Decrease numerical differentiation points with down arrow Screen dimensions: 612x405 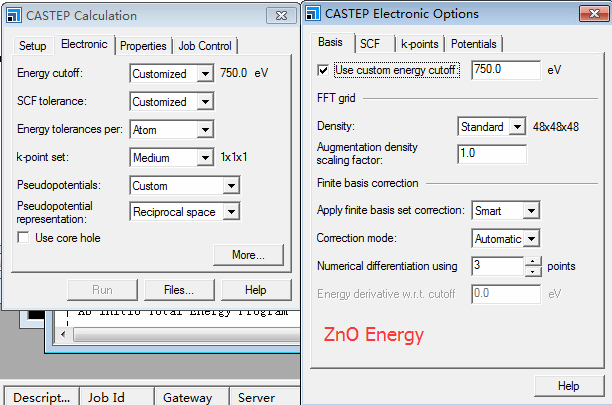(533, 271)
